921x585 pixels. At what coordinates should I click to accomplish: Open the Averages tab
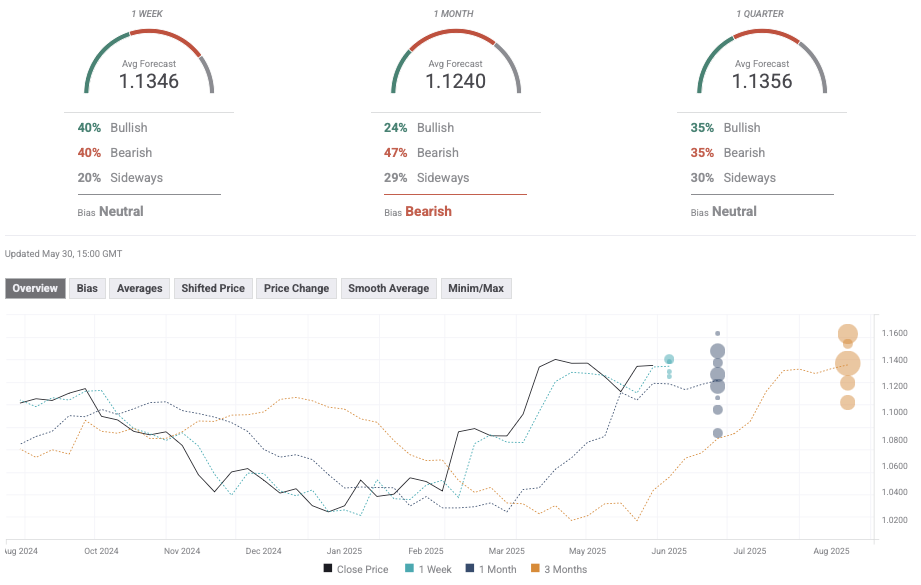139,288
